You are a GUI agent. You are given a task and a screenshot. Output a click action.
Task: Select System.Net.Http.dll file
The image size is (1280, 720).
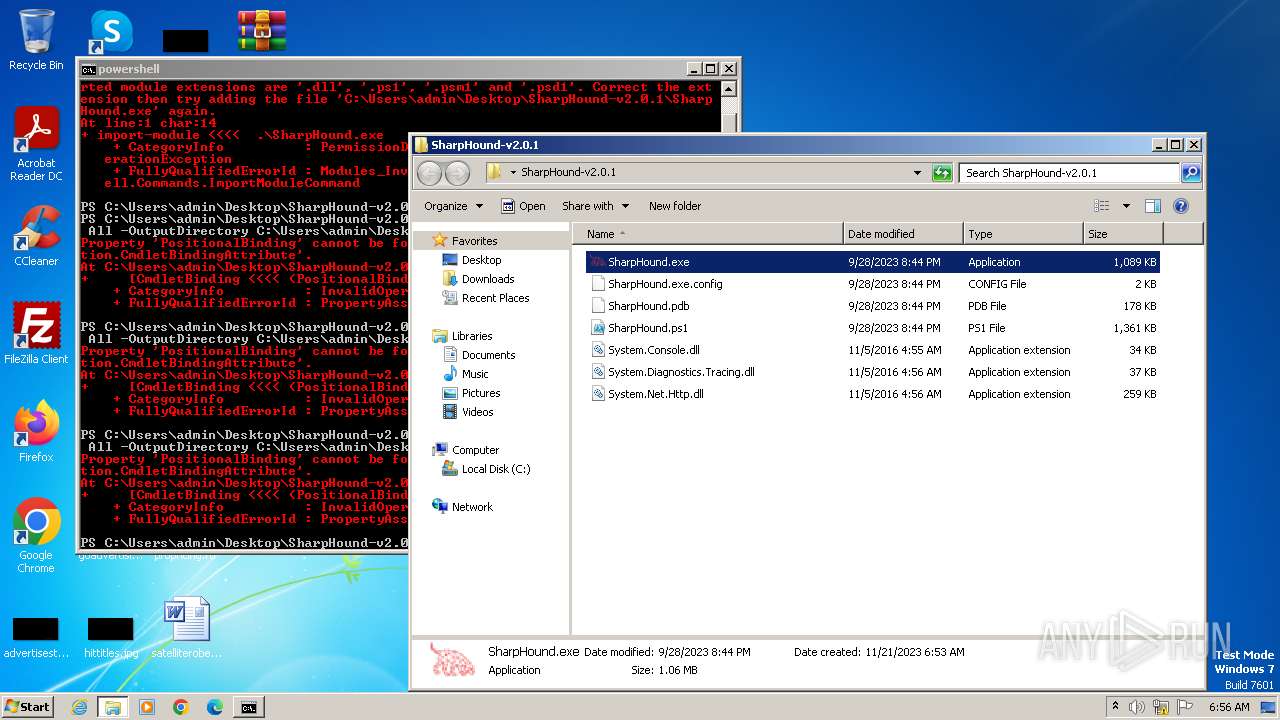[872, 394]
